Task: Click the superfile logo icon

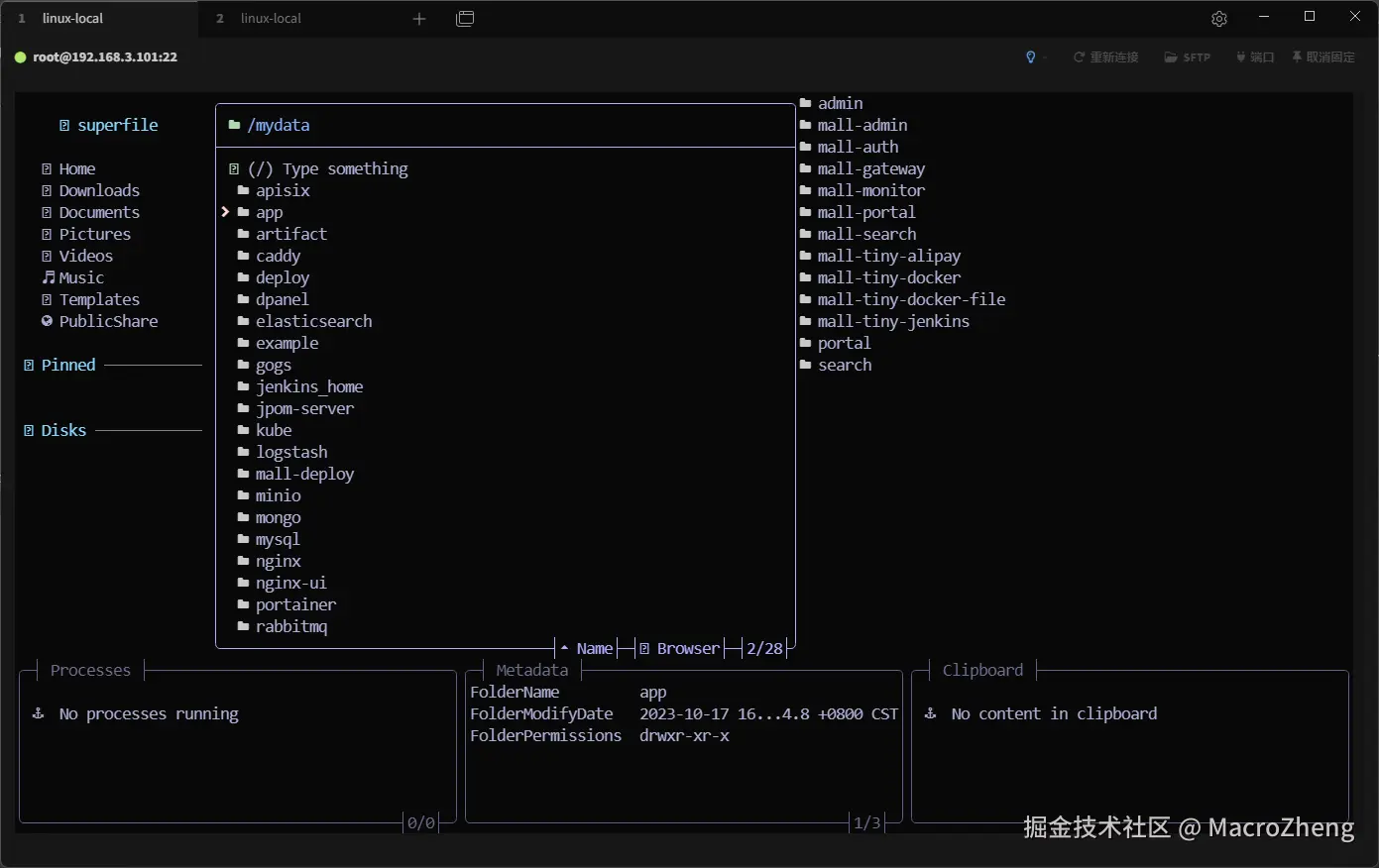Action: point(64,126)
